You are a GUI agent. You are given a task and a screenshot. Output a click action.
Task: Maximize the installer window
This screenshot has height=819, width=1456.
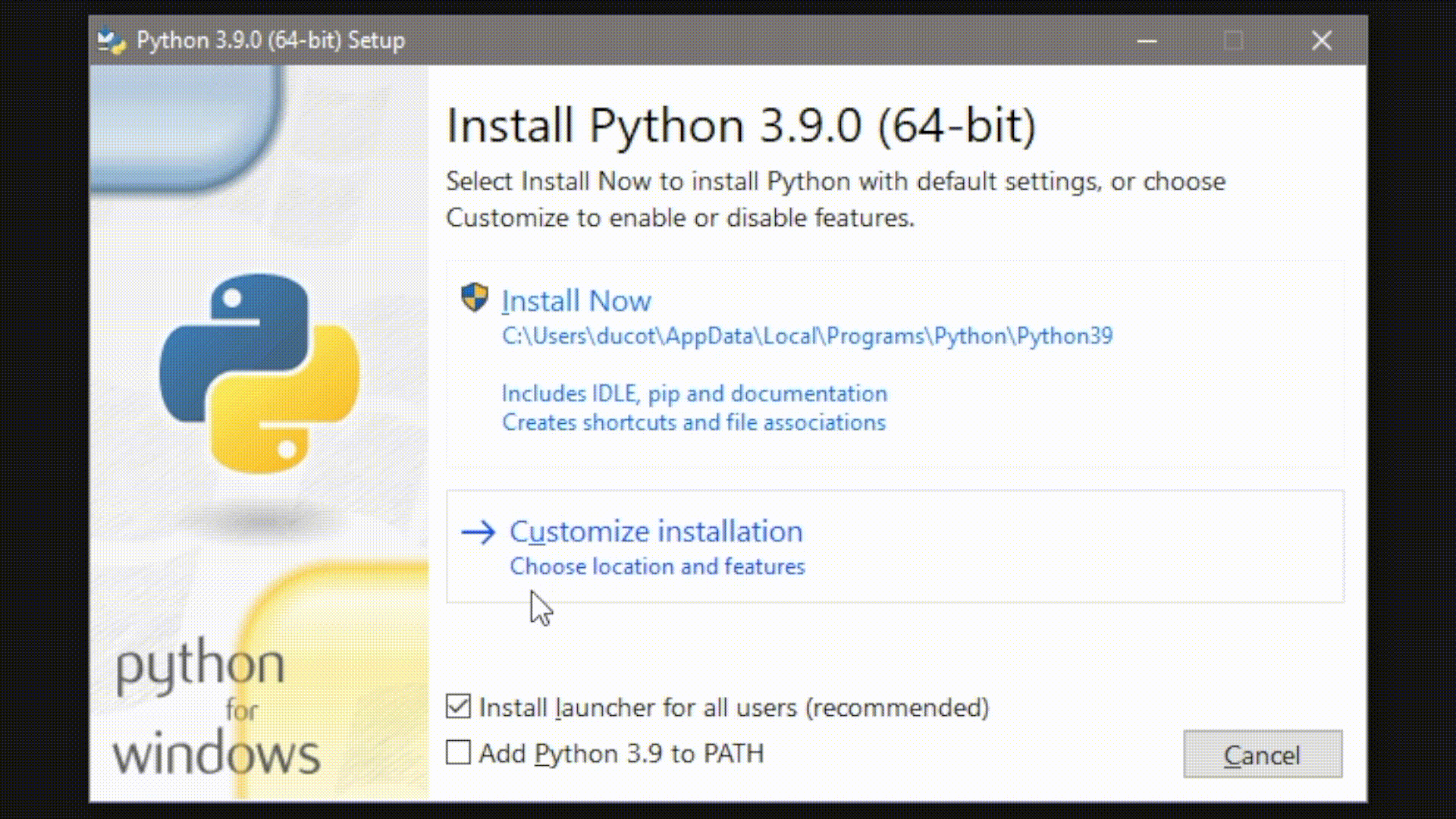pos(1234,40)
